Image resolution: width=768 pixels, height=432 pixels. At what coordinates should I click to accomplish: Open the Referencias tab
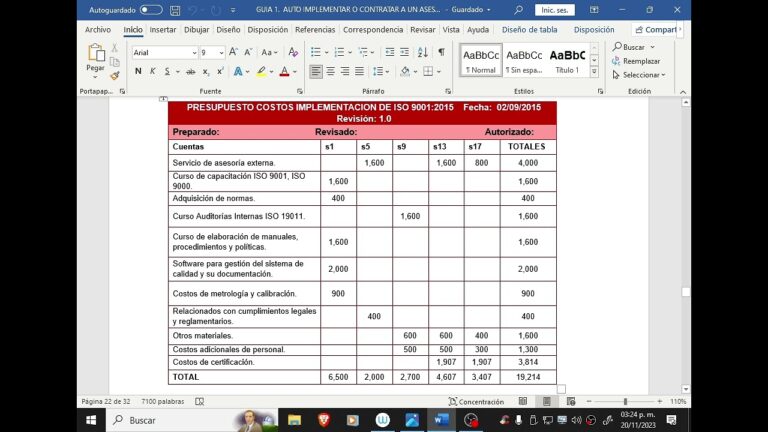pos(315,29)
